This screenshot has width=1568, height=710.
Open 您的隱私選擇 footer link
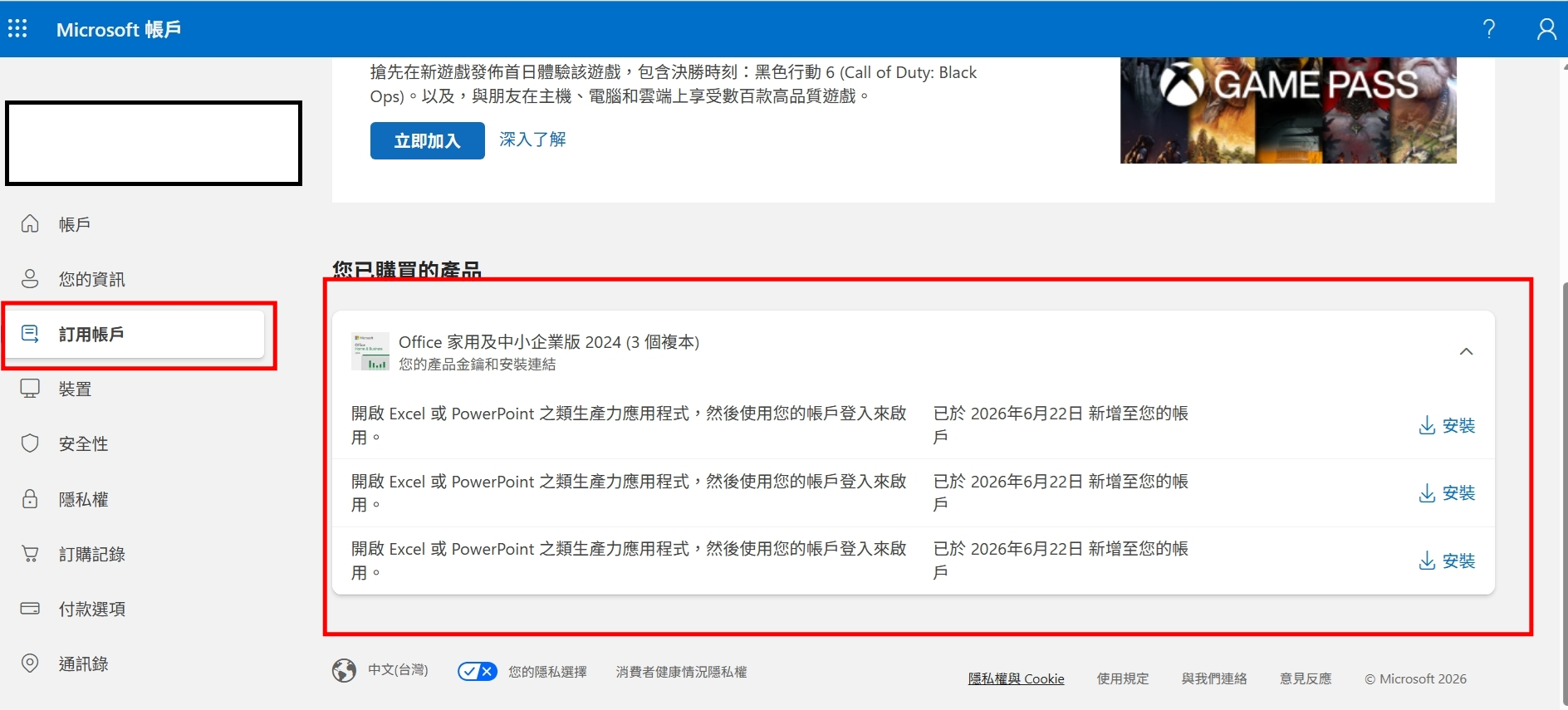547,671
